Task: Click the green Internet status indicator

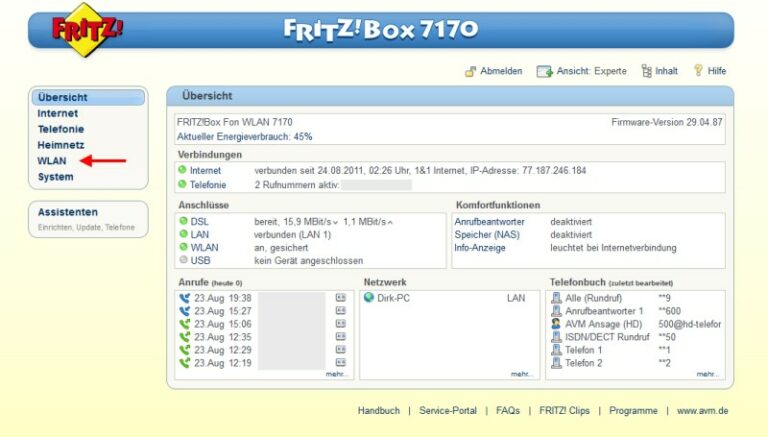Action: [x=182, y=170]
